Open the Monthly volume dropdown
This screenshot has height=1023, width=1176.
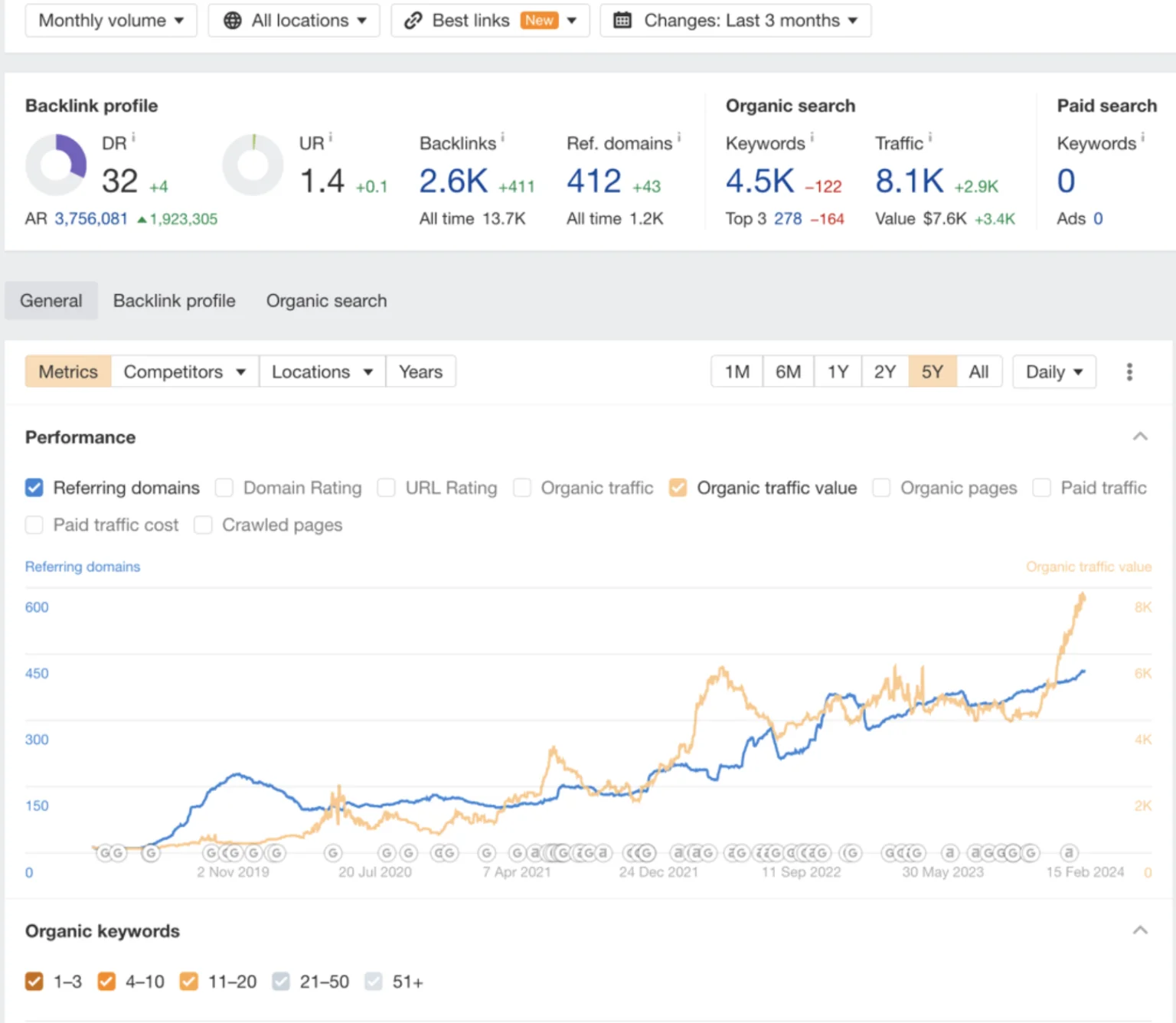tap(111, 21)
